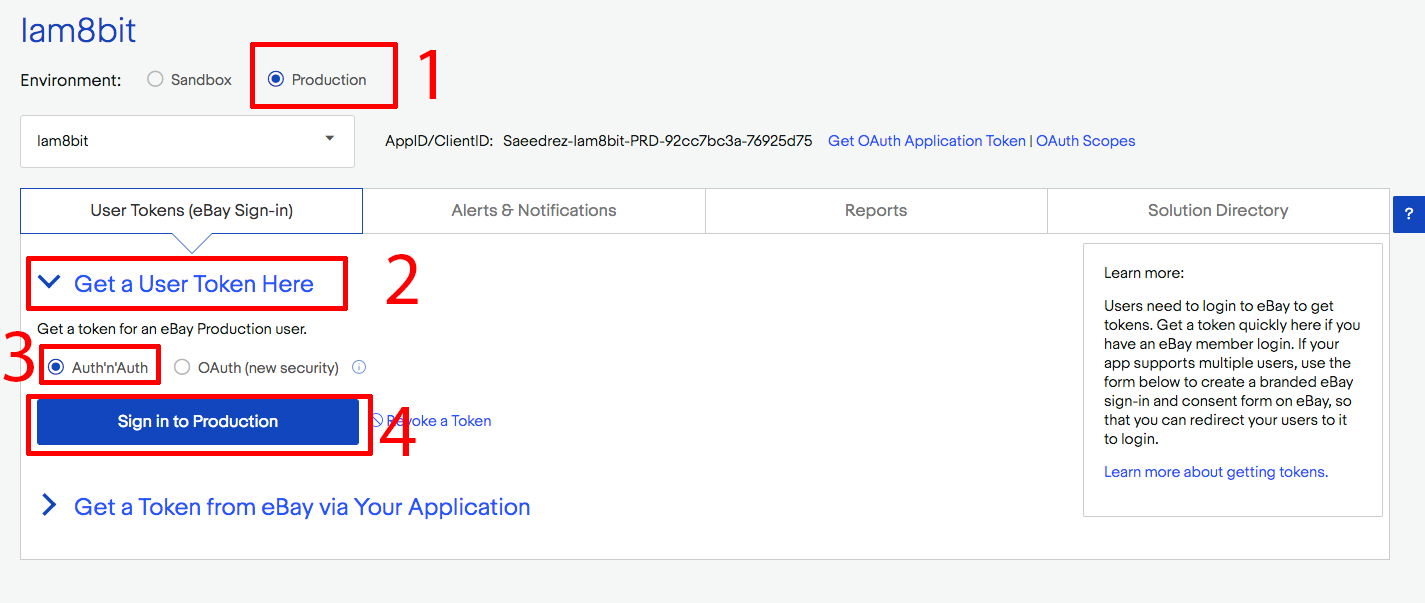The width and height of the screenshot is (1425, 603).
Task: Open the Alerts & Notifications tab
Action: [x=534, y=211]
